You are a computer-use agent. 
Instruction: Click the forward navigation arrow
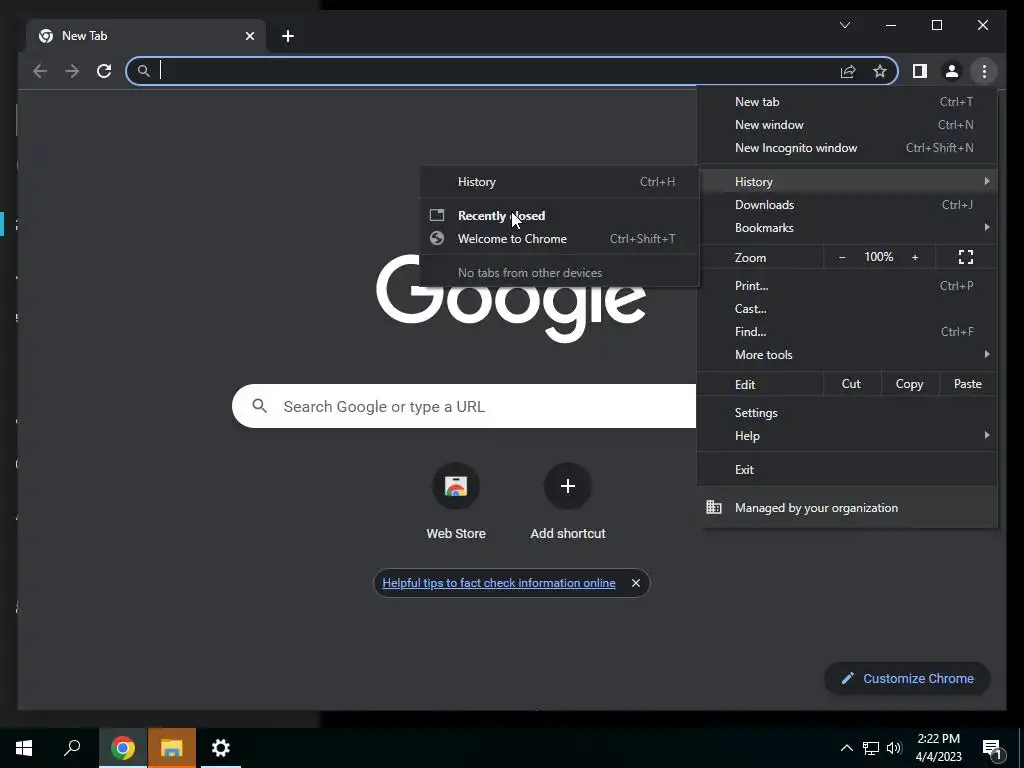point(72,71)
